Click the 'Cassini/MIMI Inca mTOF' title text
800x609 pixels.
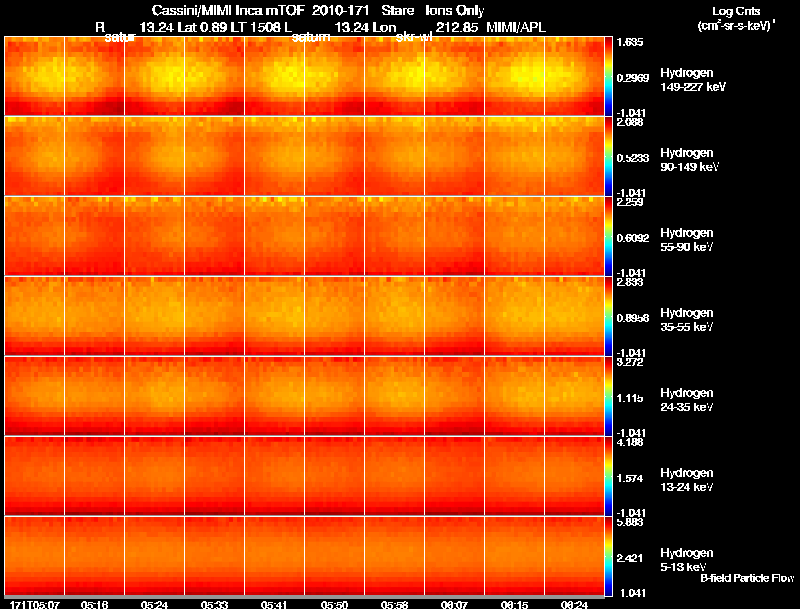click(x=228, y=10)
